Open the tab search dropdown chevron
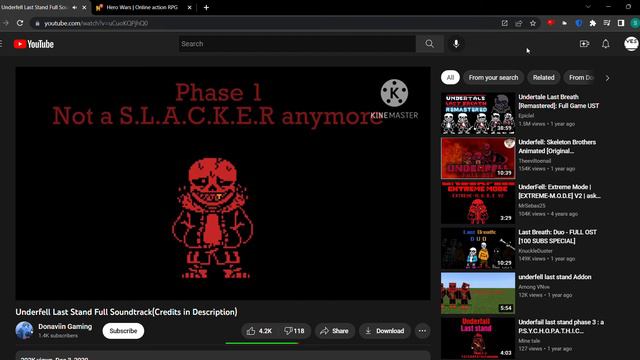Image resolution: width=640 pixels, height=360 pixels. 588,7
